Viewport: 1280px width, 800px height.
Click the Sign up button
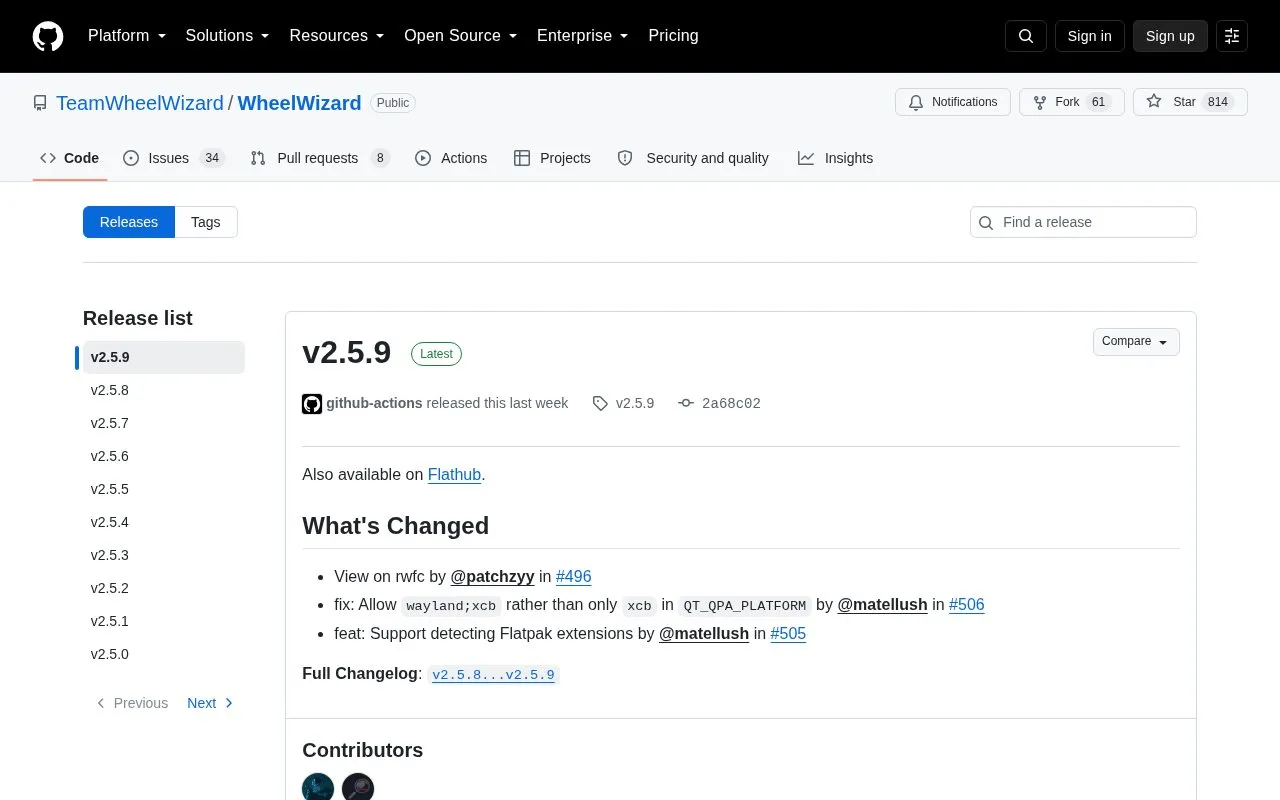(1170, 36)
